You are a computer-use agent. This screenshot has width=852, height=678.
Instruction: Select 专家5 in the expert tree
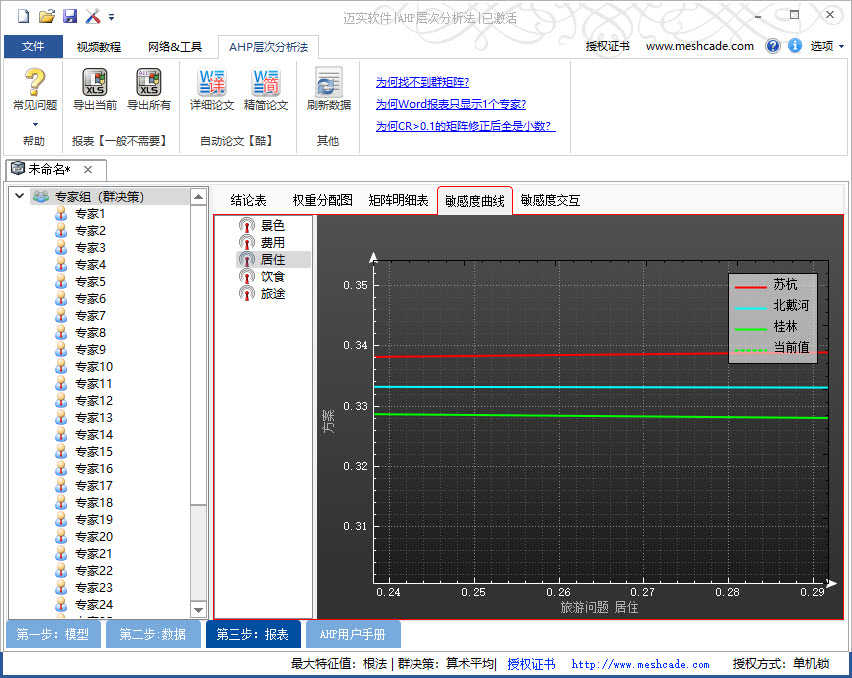tap(90, 281)
